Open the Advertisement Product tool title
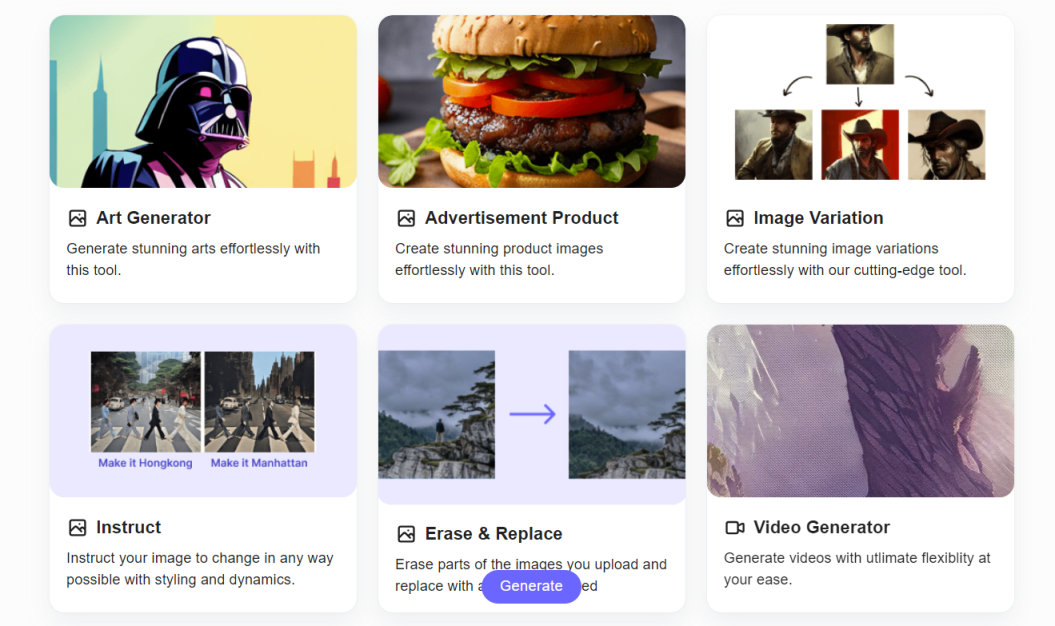This screenshot has width=1055, height=626. 521,218
